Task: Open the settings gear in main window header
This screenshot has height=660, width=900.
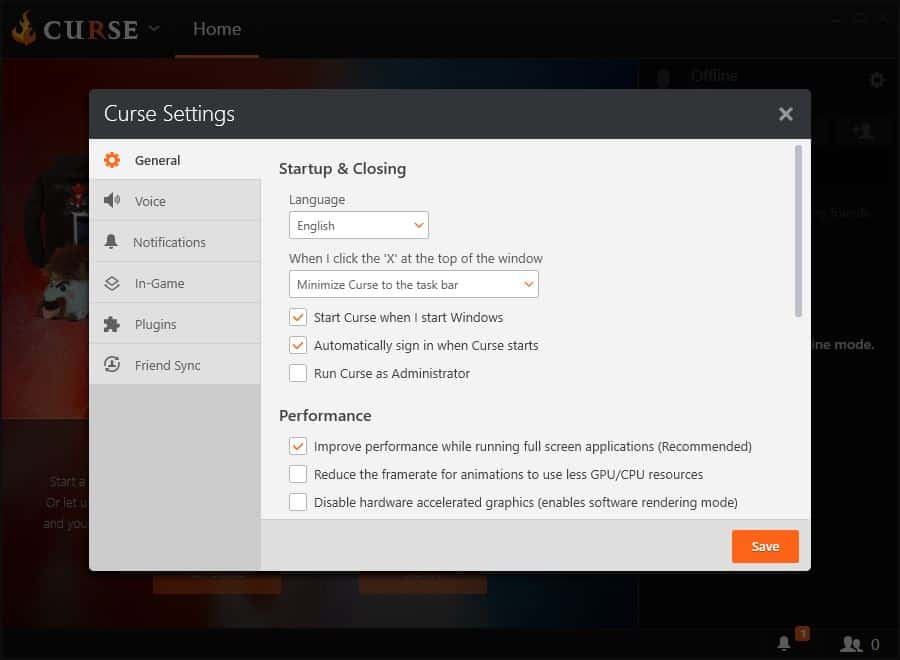Action: (x=876, y=80)
